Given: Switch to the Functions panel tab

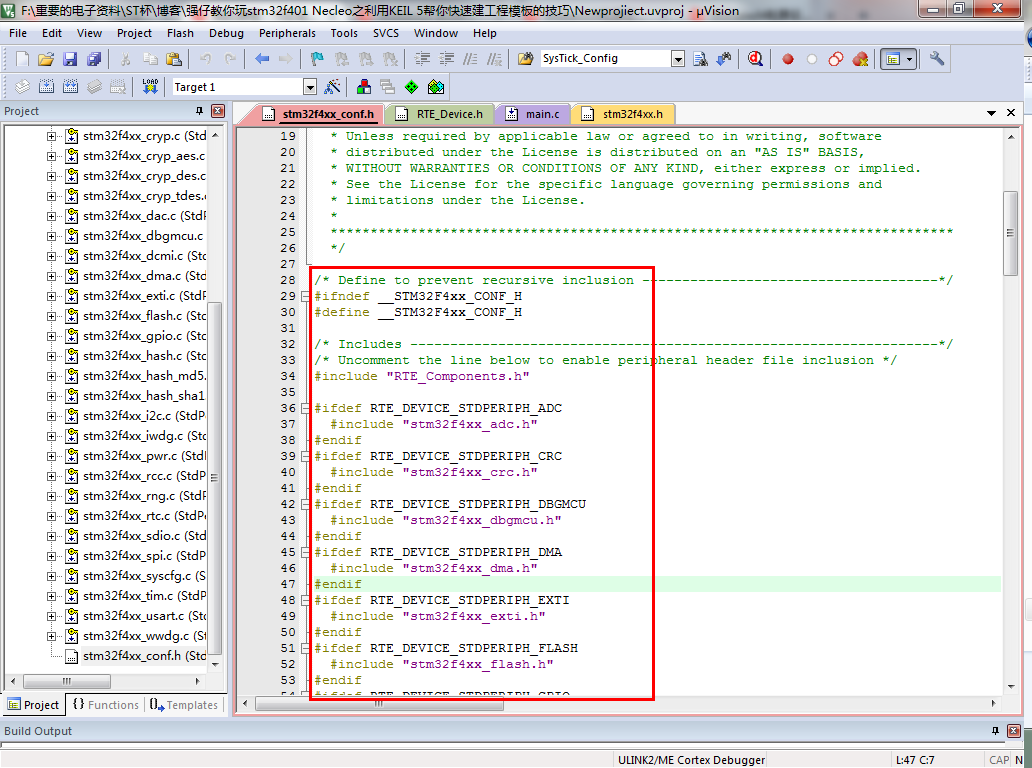Looking at the screenshot, I should coord(105,705).
